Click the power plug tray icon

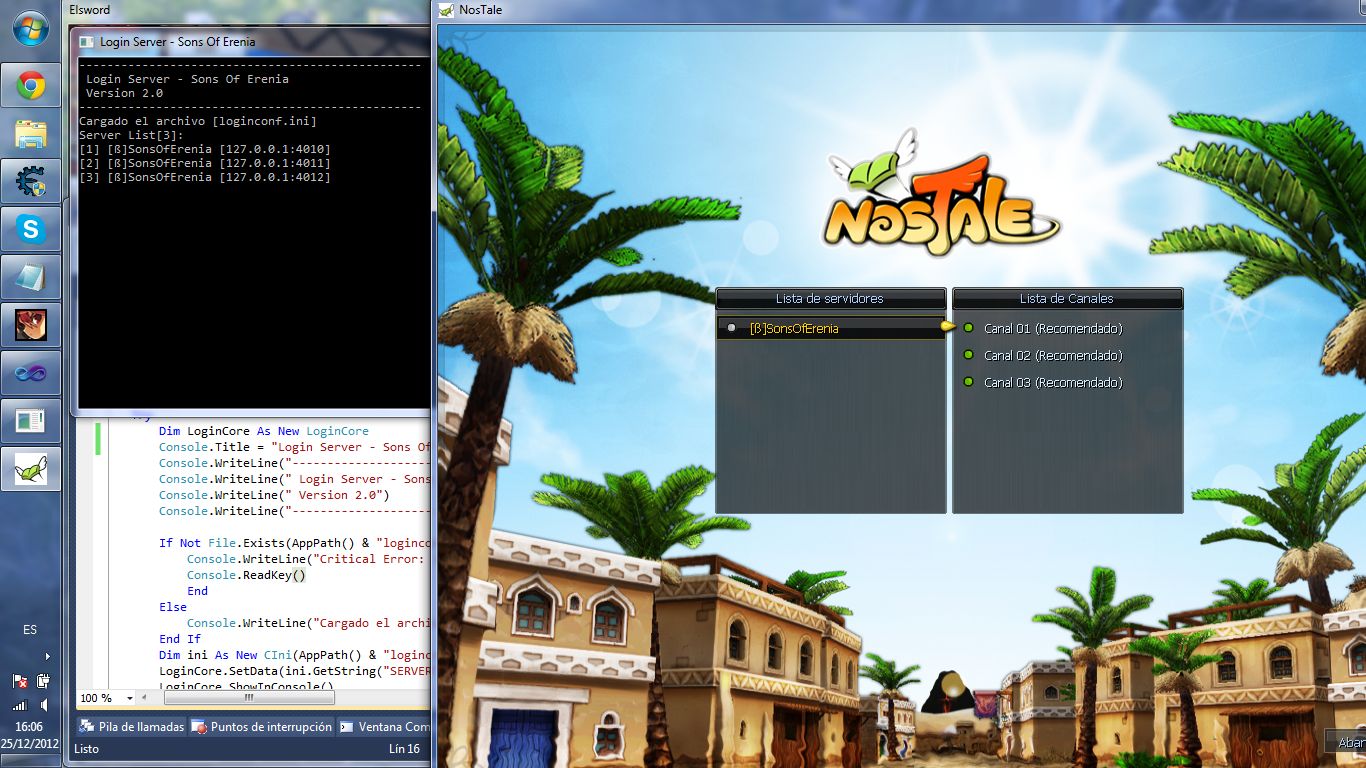[43, 681]
